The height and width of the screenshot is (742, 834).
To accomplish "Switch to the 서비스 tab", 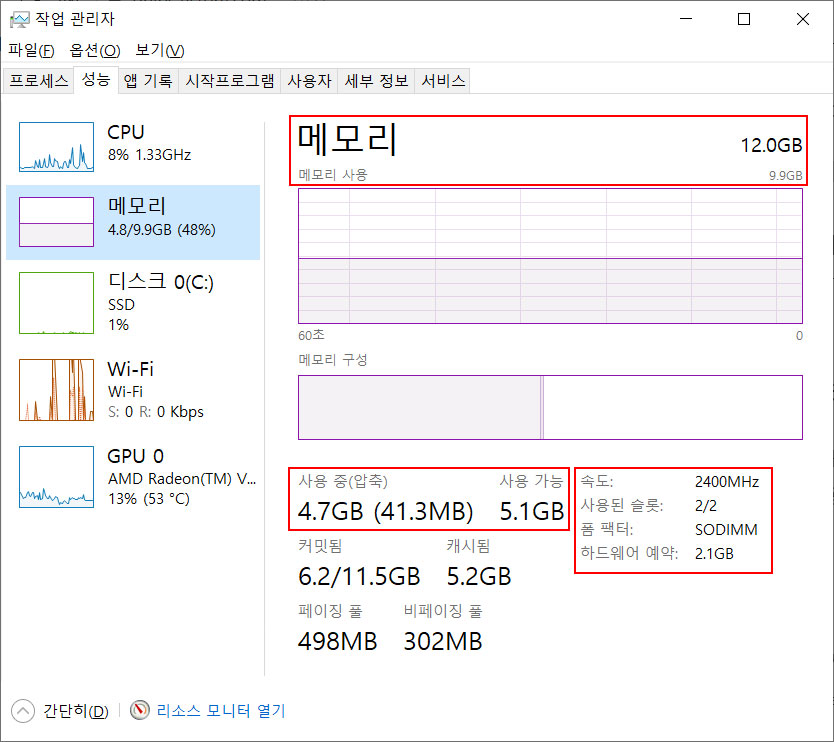I will pyautogui.click(x=443, y=81).
